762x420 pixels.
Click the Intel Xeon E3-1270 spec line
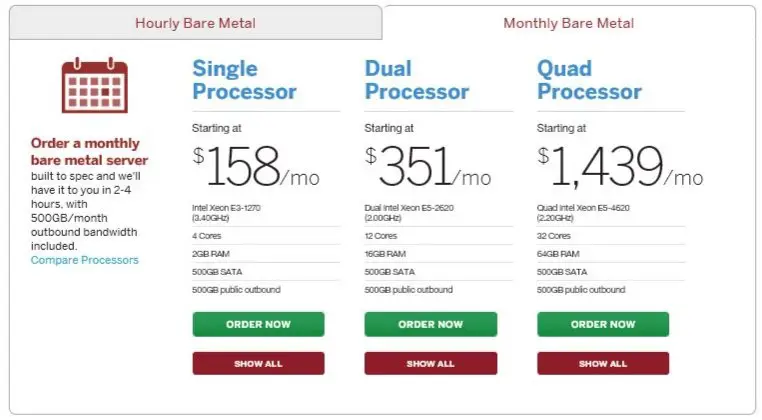(226, 213)
